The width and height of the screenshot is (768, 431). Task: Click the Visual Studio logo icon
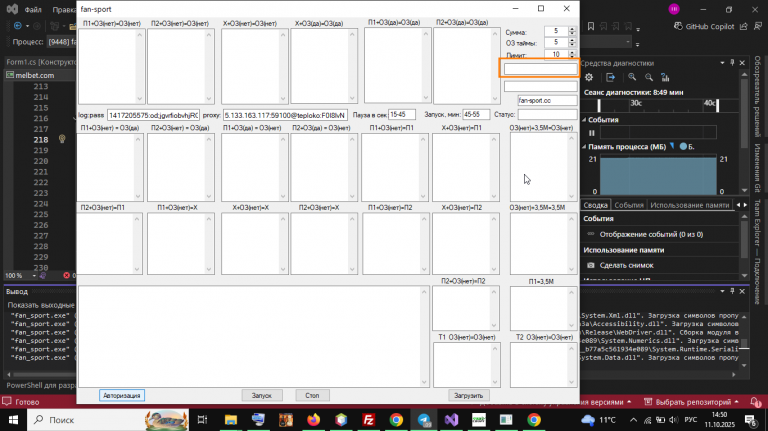pyautogui.click(x=12, y=9)
